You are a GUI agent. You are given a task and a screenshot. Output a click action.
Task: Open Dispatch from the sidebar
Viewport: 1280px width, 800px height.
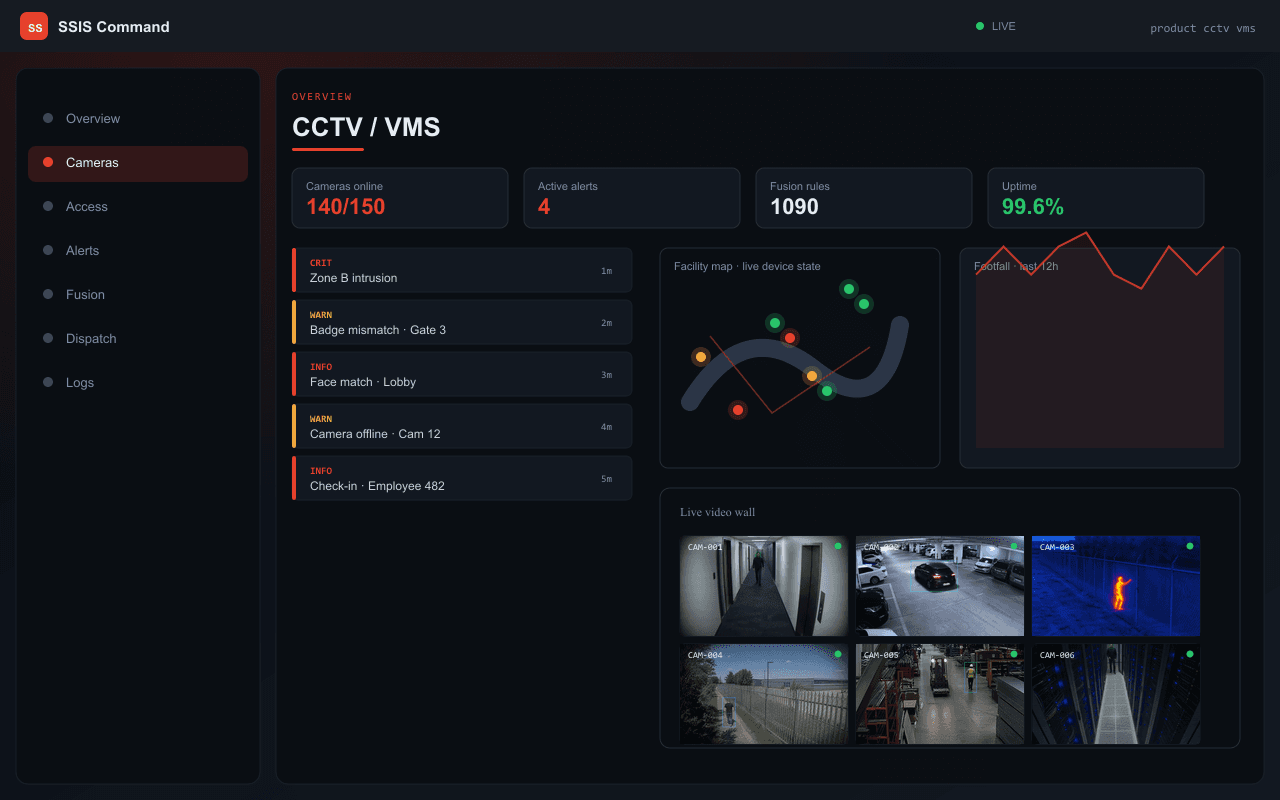click(138, 338)
